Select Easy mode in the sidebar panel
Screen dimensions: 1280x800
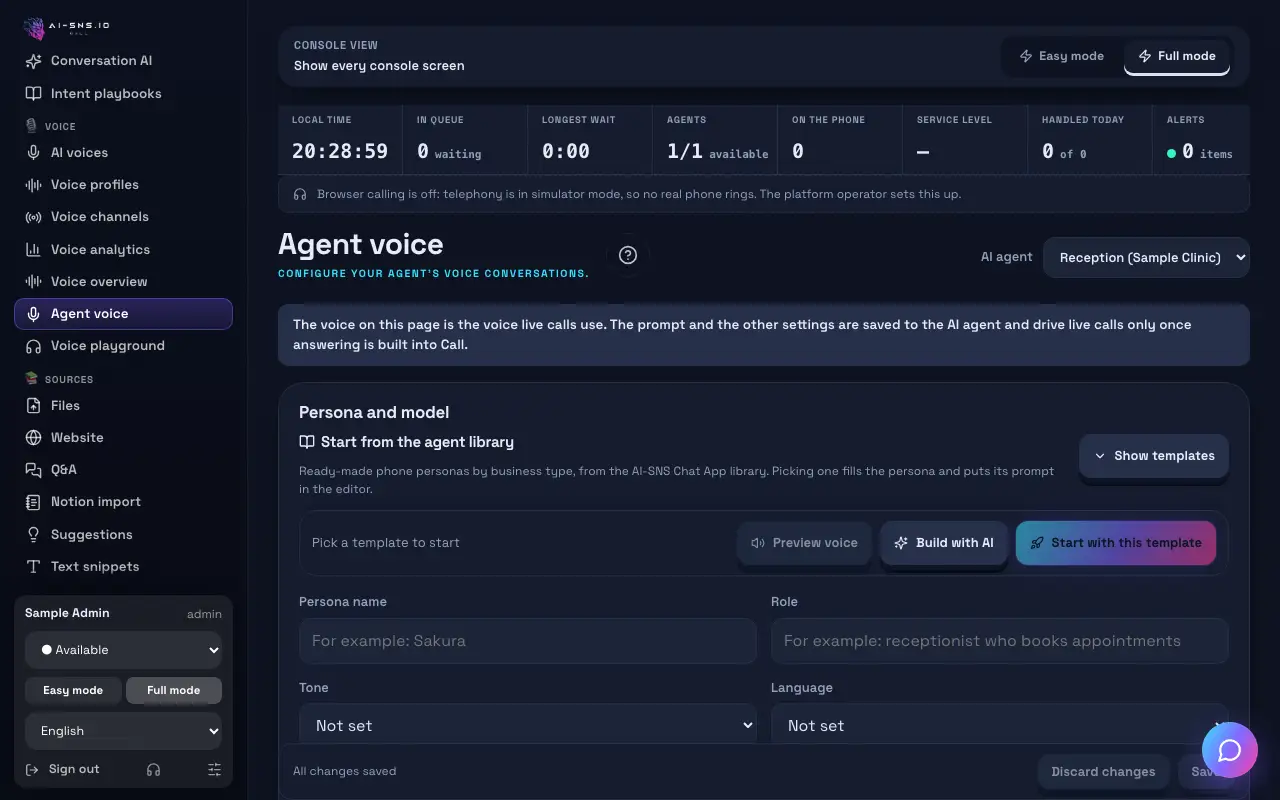point(73,690)
